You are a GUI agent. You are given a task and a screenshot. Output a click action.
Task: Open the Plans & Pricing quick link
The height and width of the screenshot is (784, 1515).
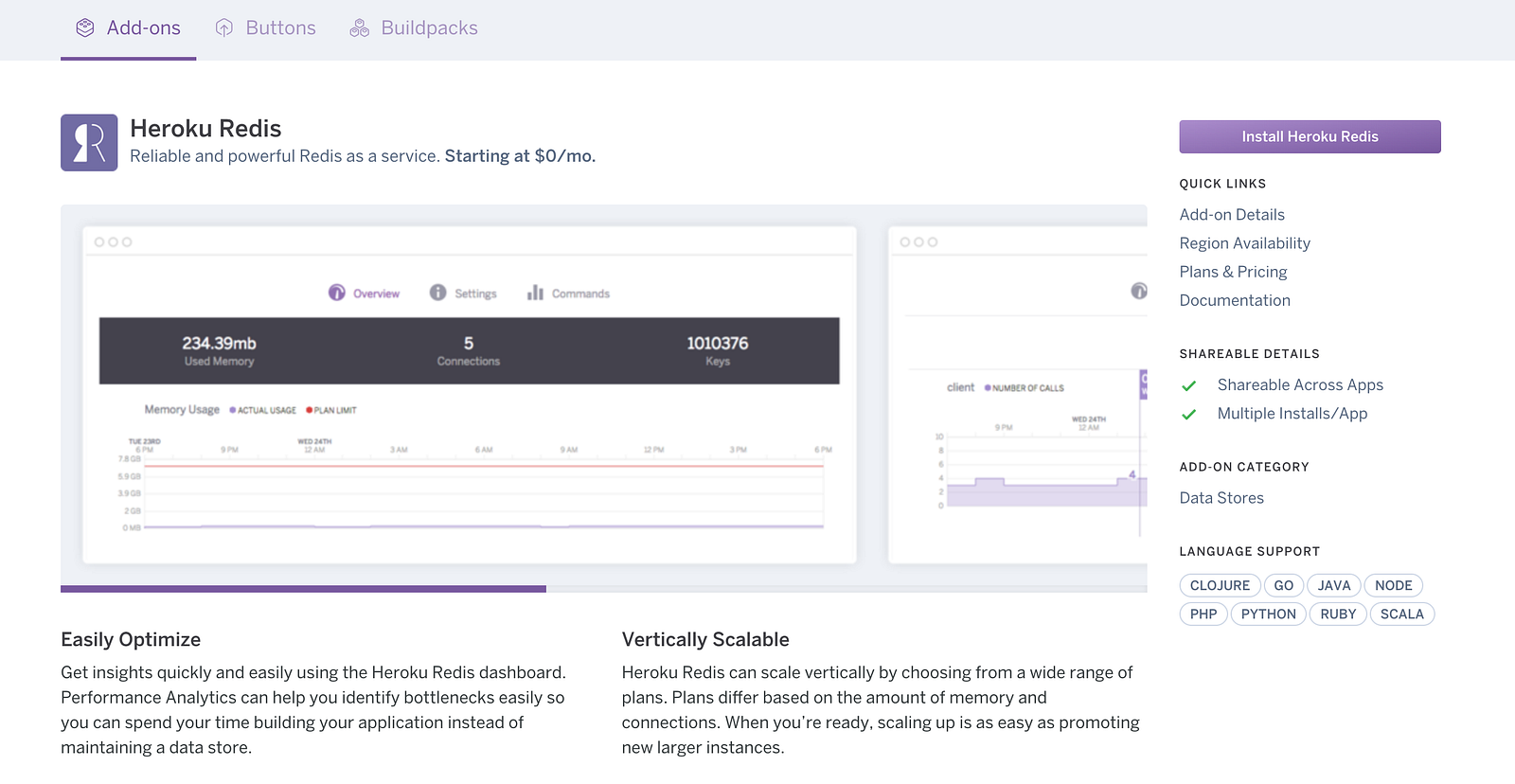tap(1233, 272)
